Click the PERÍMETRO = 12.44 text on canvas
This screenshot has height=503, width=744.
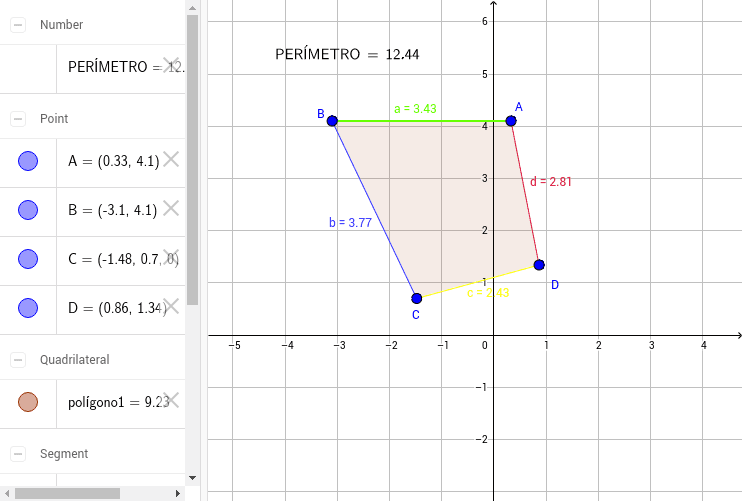(347, 54)
